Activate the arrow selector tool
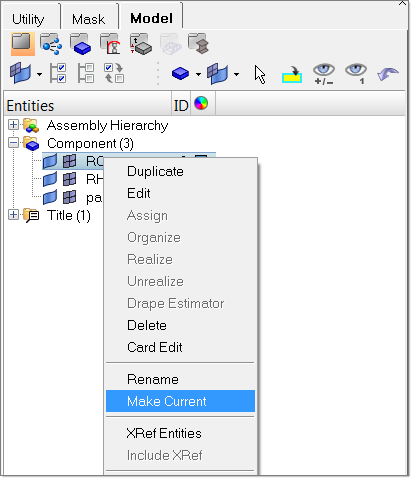412x479 pixels. coord(260,74)
